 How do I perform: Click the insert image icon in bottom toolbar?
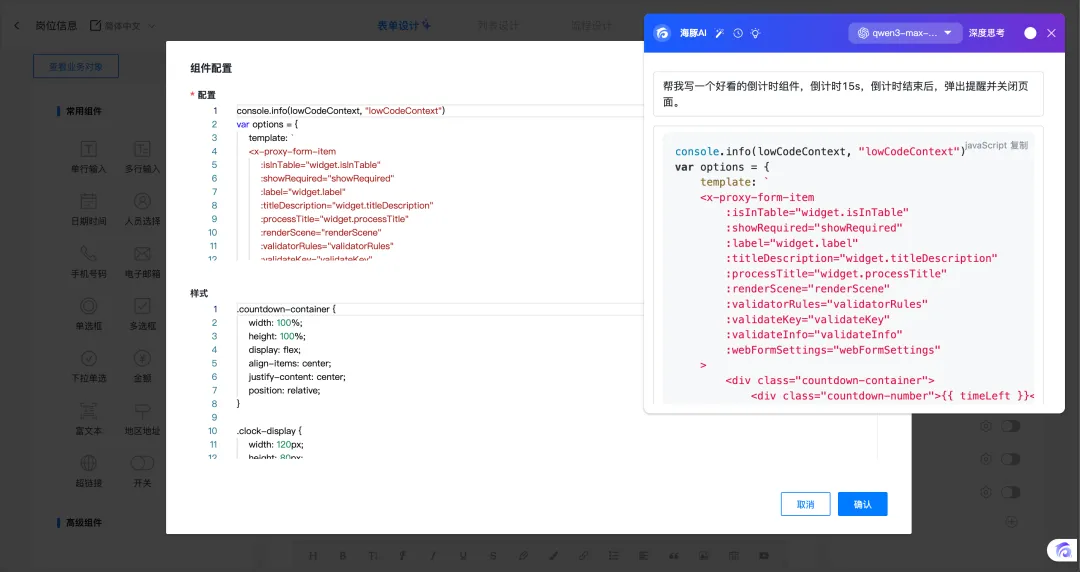click(x=704, y=555)
